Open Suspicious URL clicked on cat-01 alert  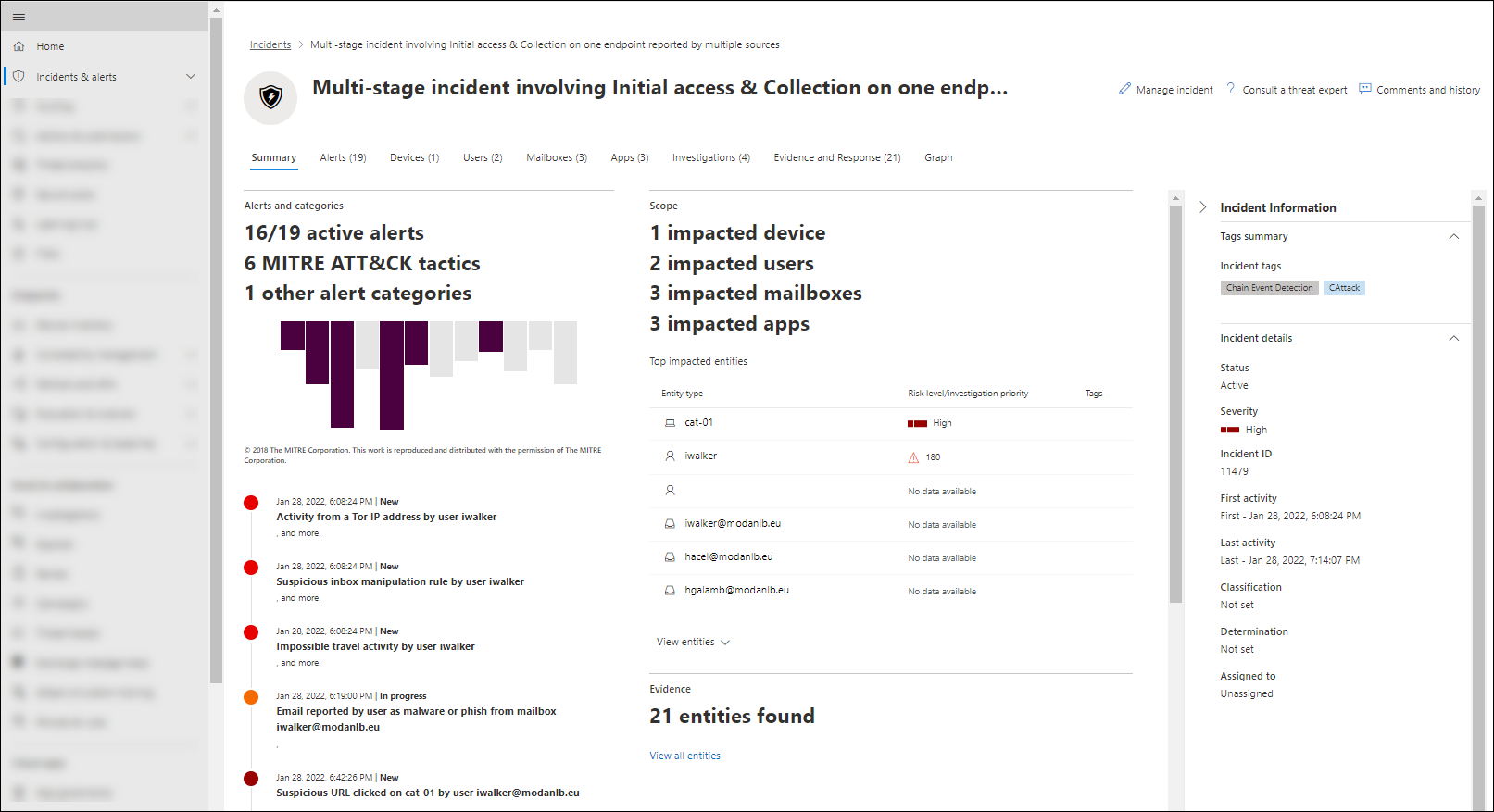coord(428,793)
